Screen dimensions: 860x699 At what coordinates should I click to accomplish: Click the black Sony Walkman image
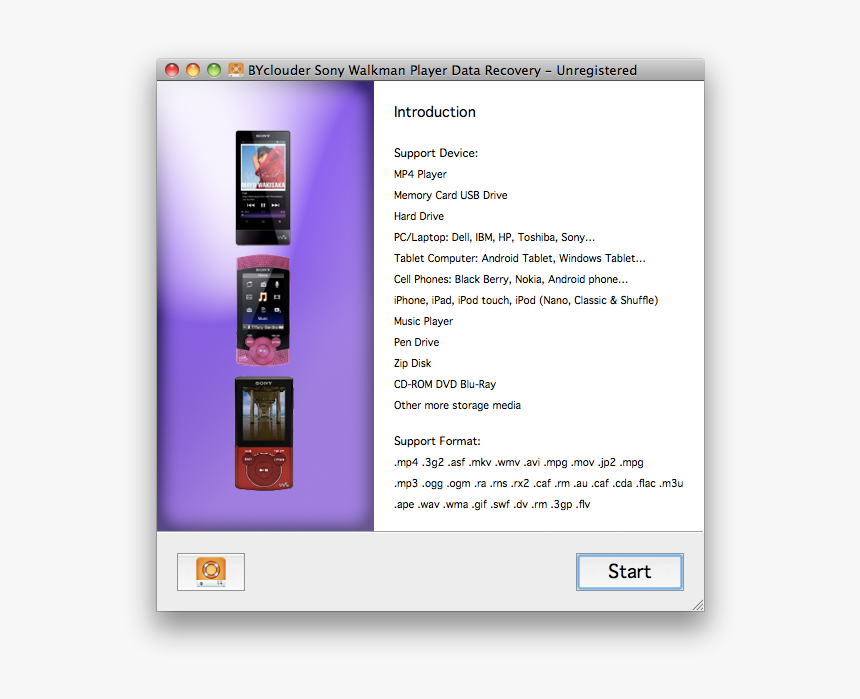[263, 188]
